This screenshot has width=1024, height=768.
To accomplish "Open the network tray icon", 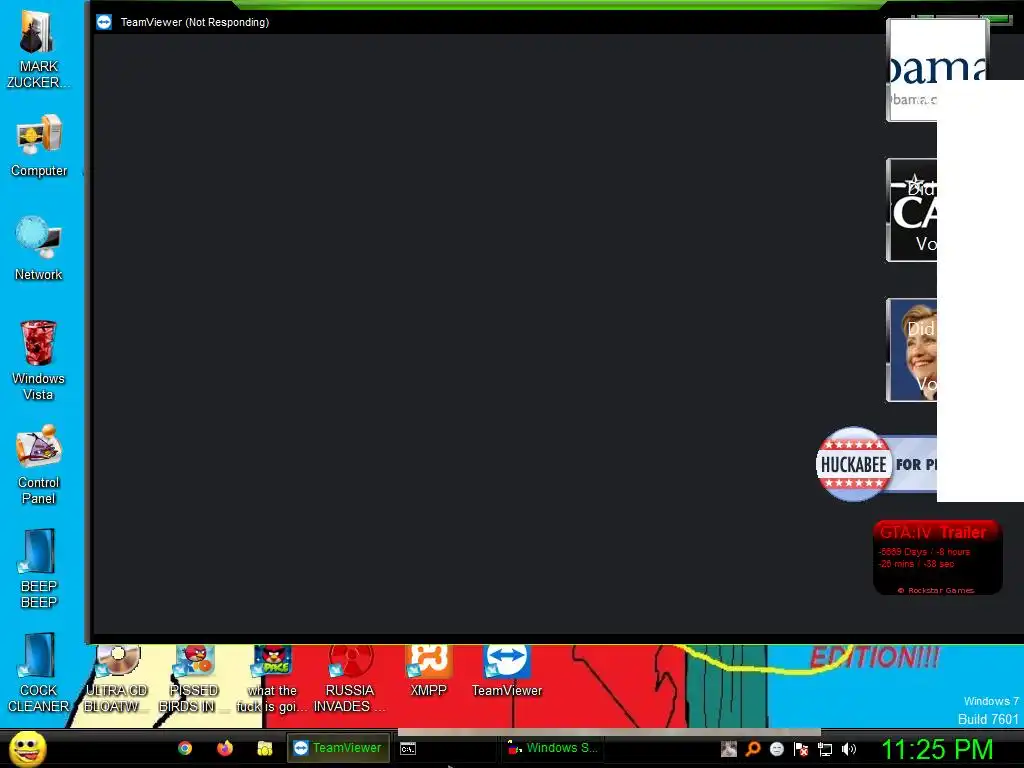I will (825, 749).
